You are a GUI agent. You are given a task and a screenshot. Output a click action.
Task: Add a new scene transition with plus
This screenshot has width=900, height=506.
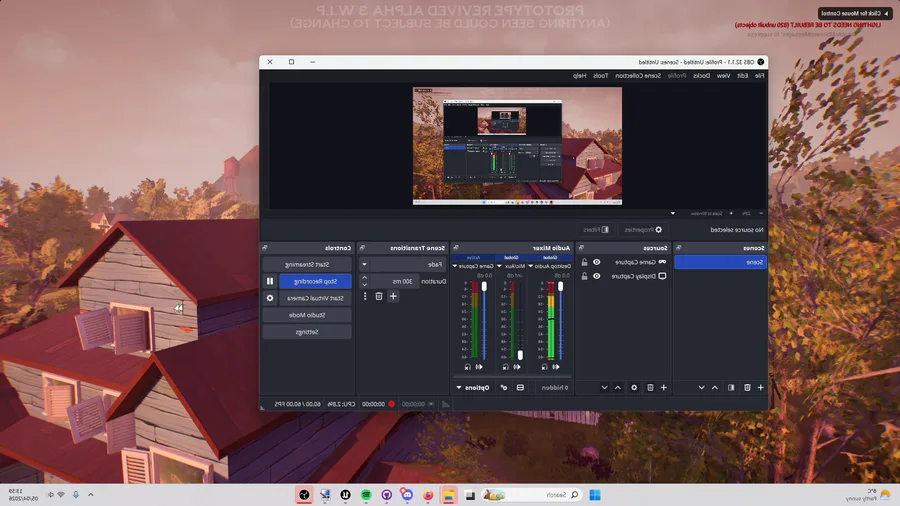click(x=393, y=296)
